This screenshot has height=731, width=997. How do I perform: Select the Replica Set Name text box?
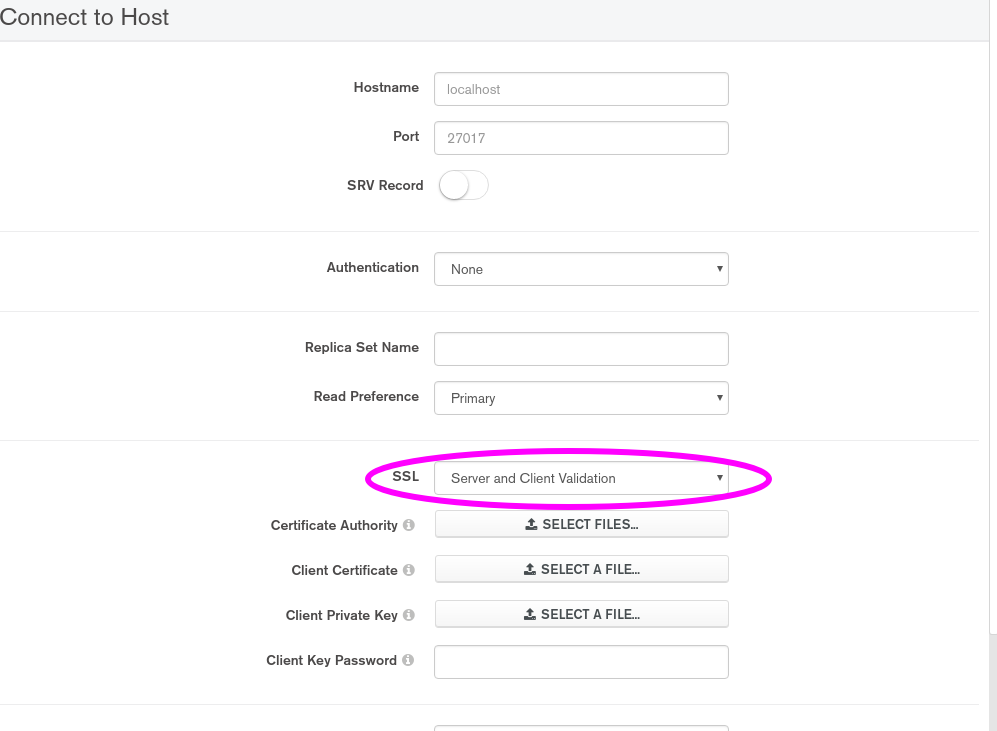581,349
